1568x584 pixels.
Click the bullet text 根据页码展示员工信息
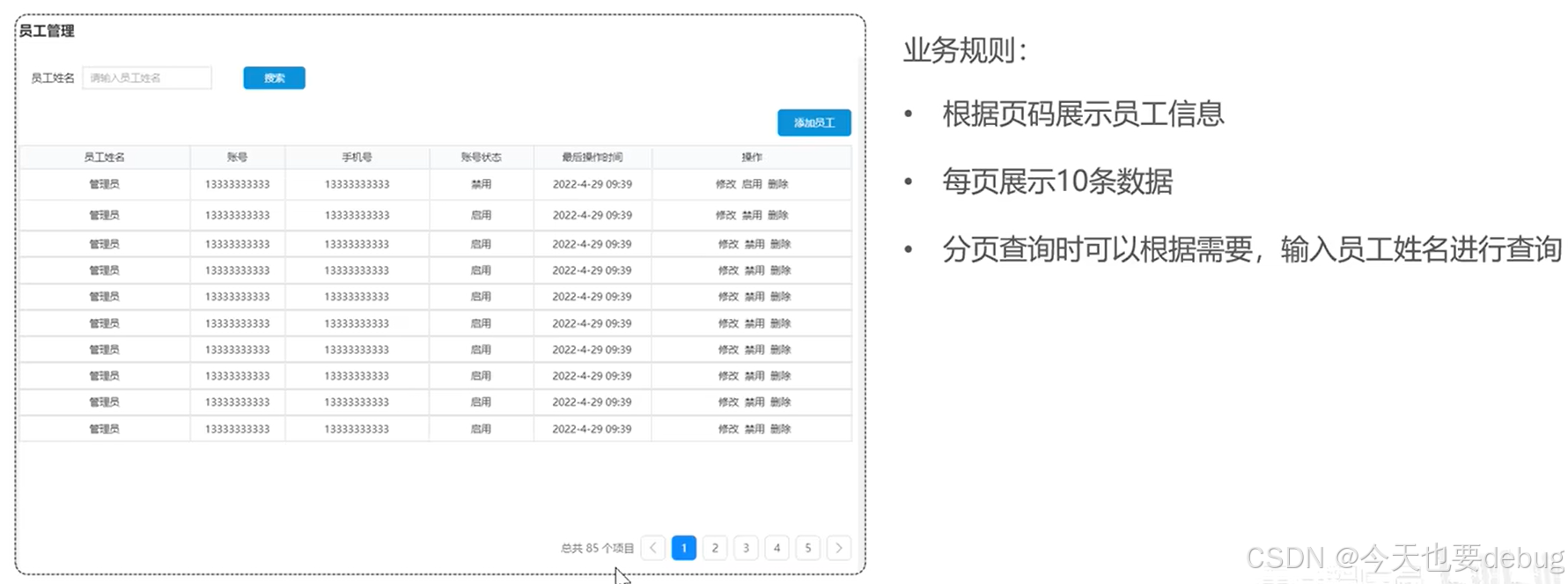click(x=1083, y=114)
